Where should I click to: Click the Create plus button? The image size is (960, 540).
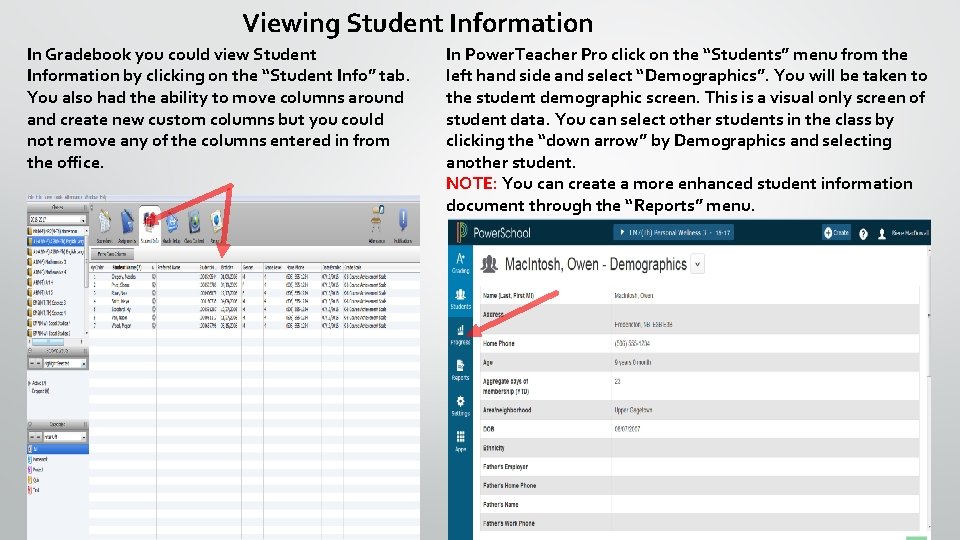(836, 233)
